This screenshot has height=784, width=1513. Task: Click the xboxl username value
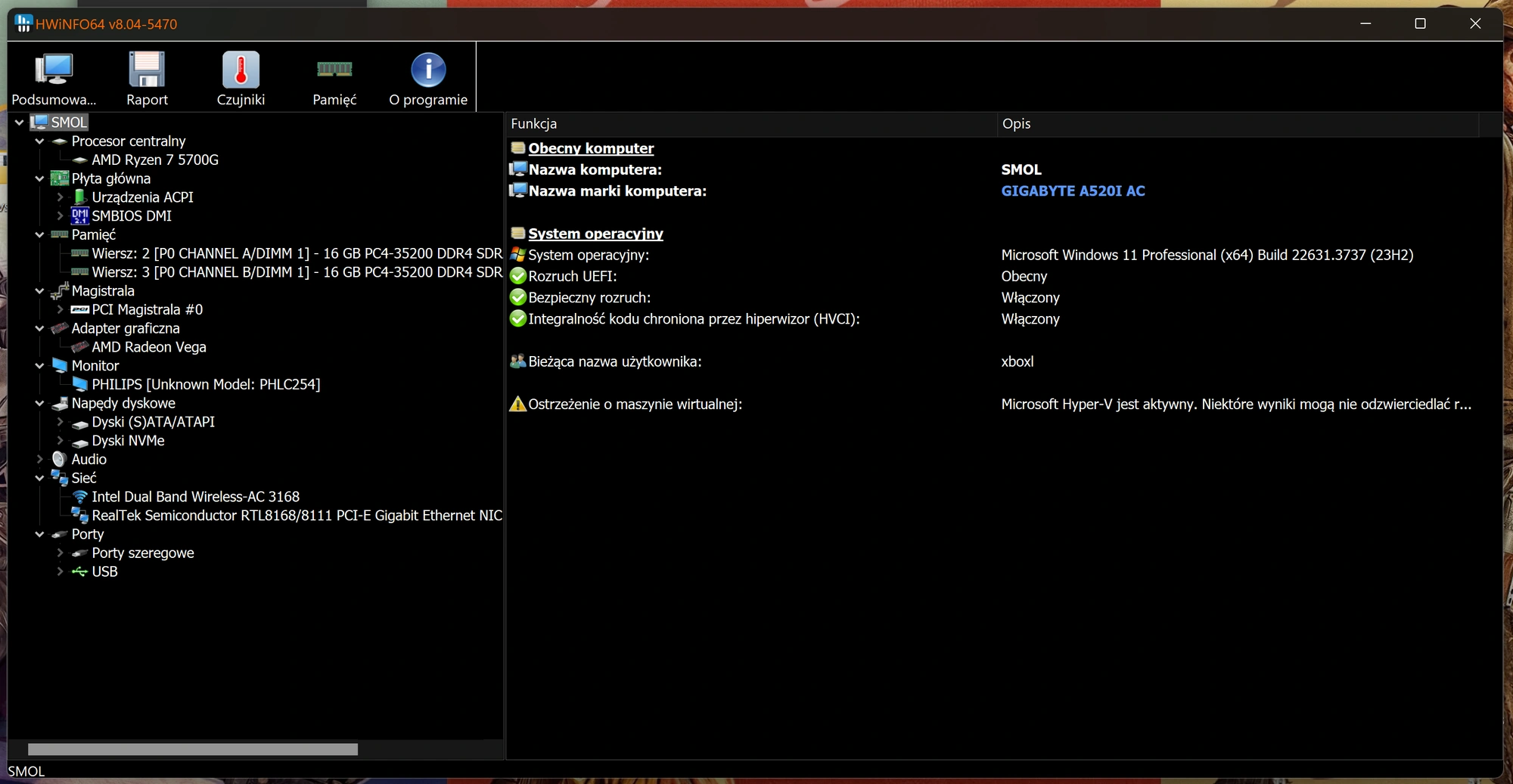(1017, 361)
